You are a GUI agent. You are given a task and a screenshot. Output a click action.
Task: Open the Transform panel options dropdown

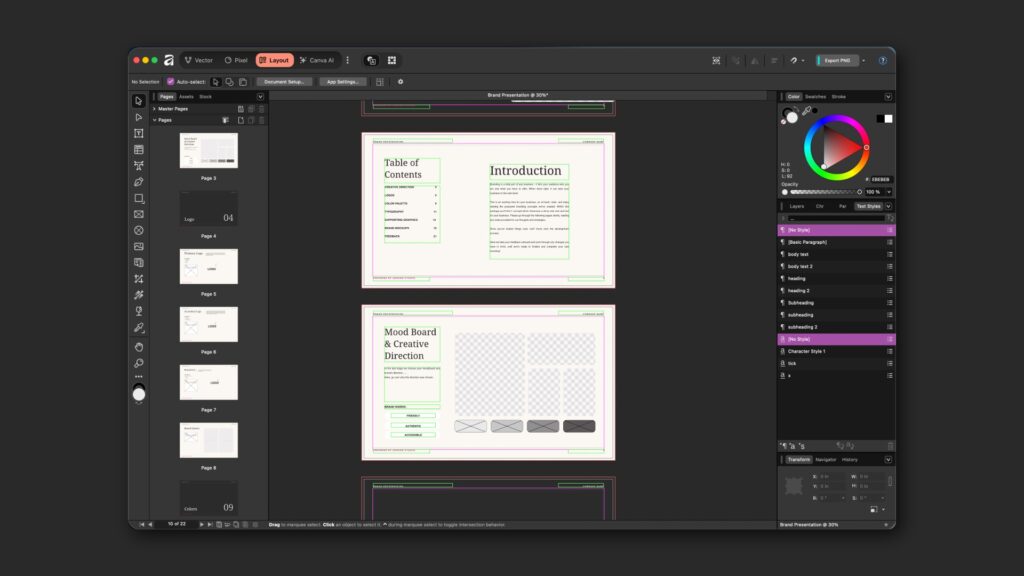tap(888, 460)
